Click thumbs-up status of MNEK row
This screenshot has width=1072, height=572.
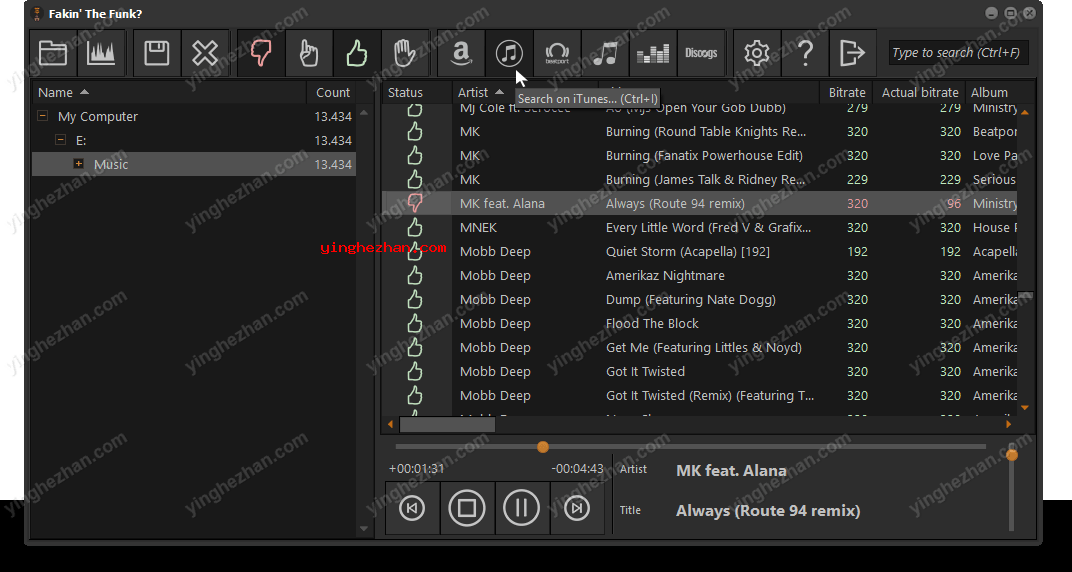coord(414,228)
